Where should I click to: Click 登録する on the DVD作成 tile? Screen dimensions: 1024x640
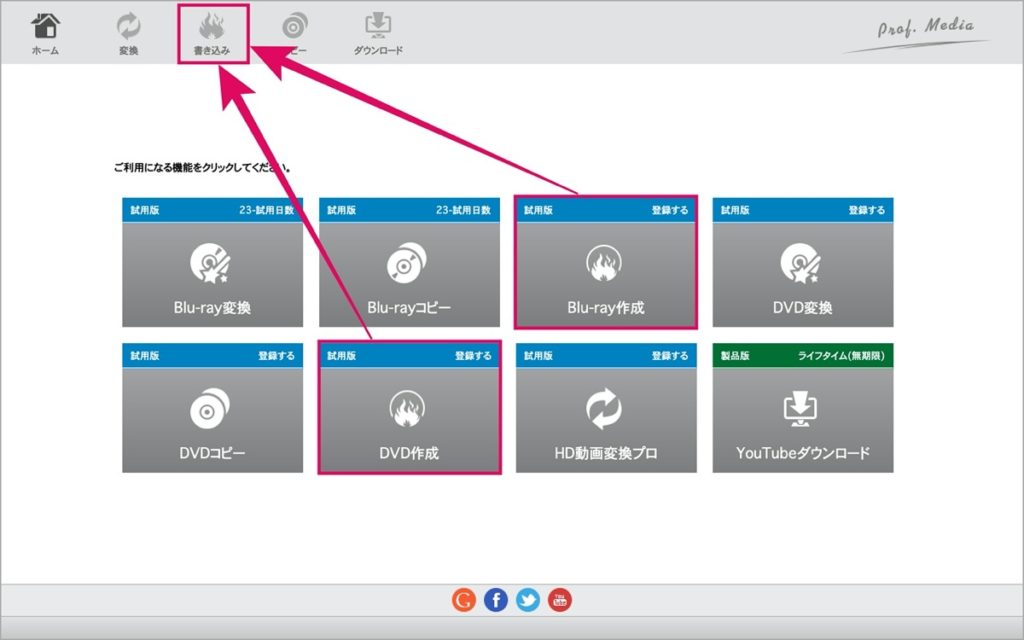[x=473, y=356]
